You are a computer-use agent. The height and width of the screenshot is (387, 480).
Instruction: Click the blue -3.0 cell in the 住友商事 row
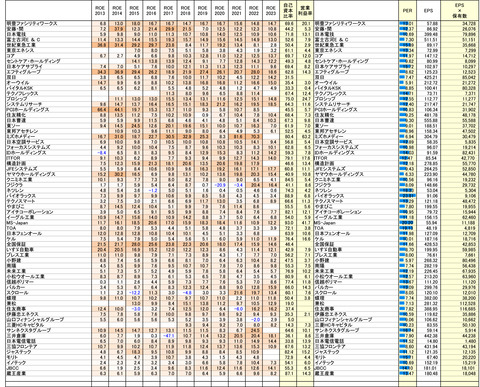[134, 309]
